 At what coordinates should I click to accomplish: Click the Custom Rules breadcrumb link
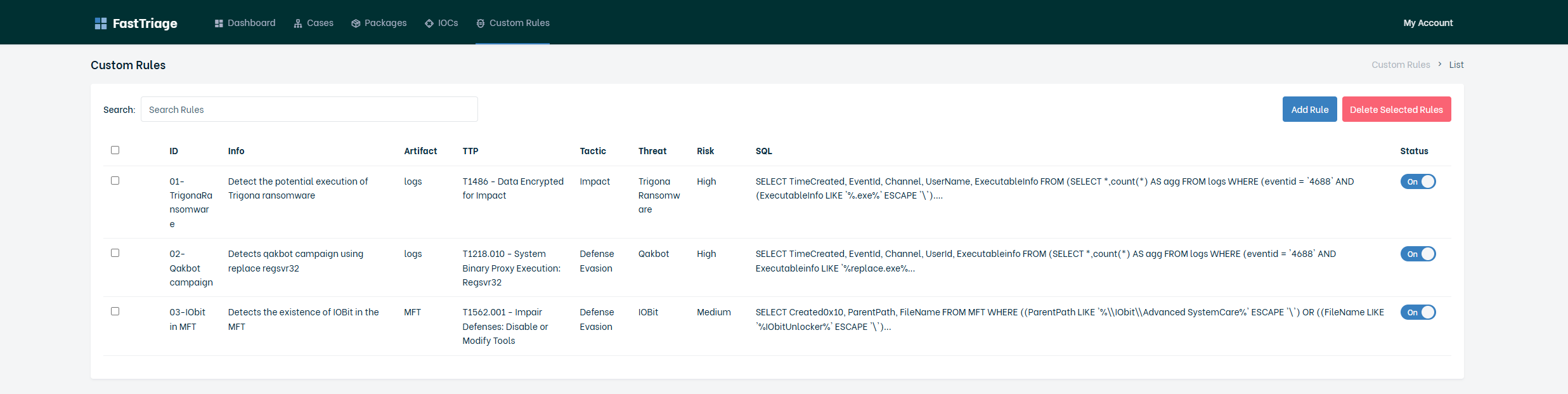[x=1401, y=65]
